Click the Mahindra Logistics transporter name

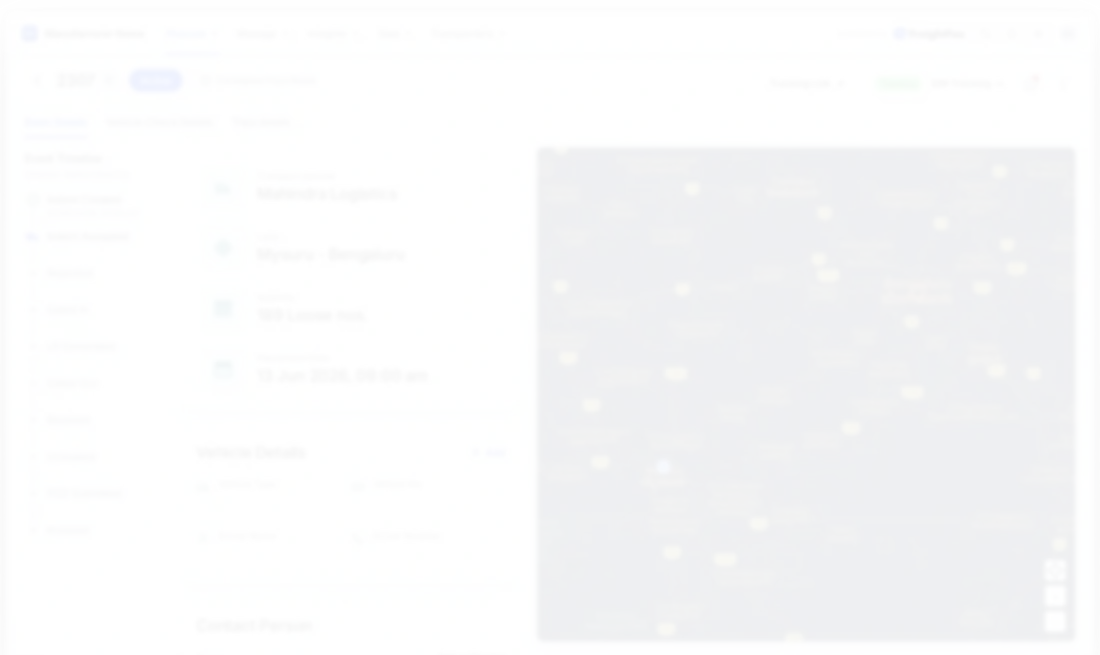click(x=327, y=194)
